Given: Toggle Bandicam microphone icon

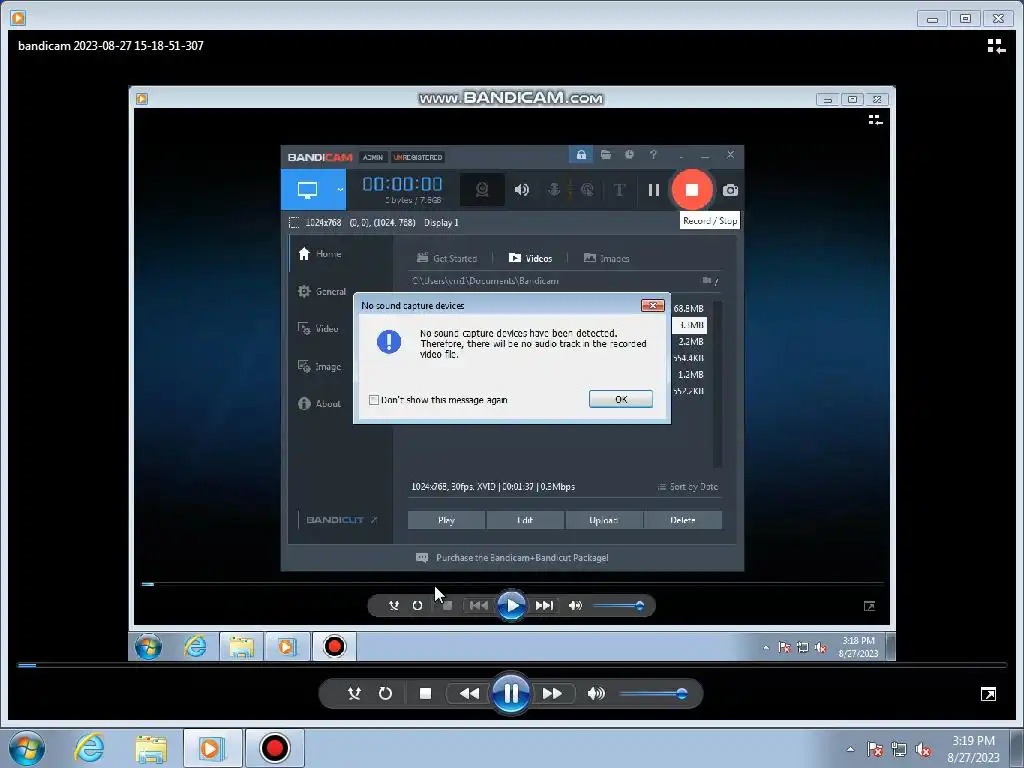Looking at the screenshot, I should [x=553, y=189].
